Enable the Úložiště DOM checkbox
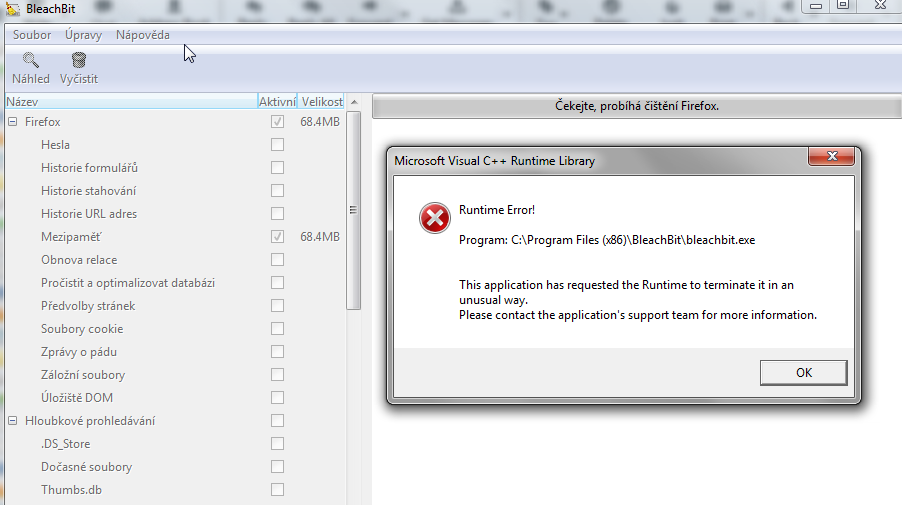The image size is (902, 505). (x=277, y=398)
